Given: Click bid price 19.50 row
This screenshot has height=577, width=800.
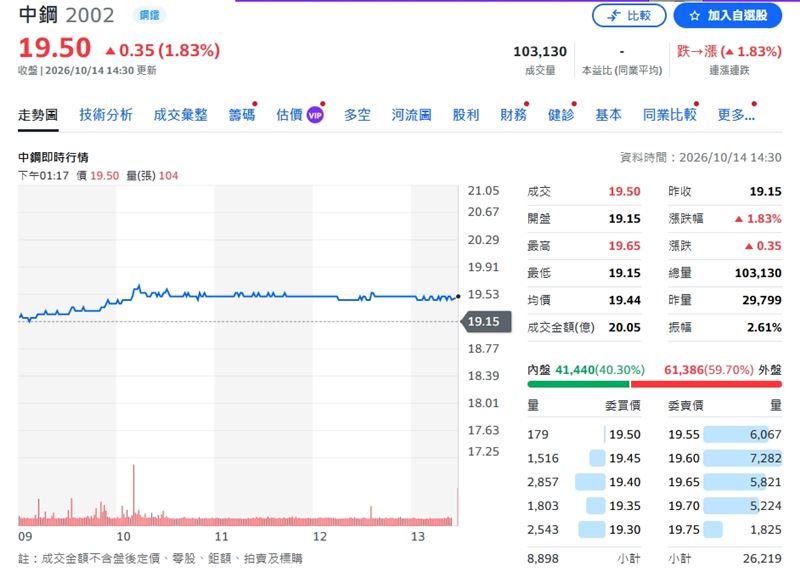Looking at the screenshot, I should pos(584,434).
